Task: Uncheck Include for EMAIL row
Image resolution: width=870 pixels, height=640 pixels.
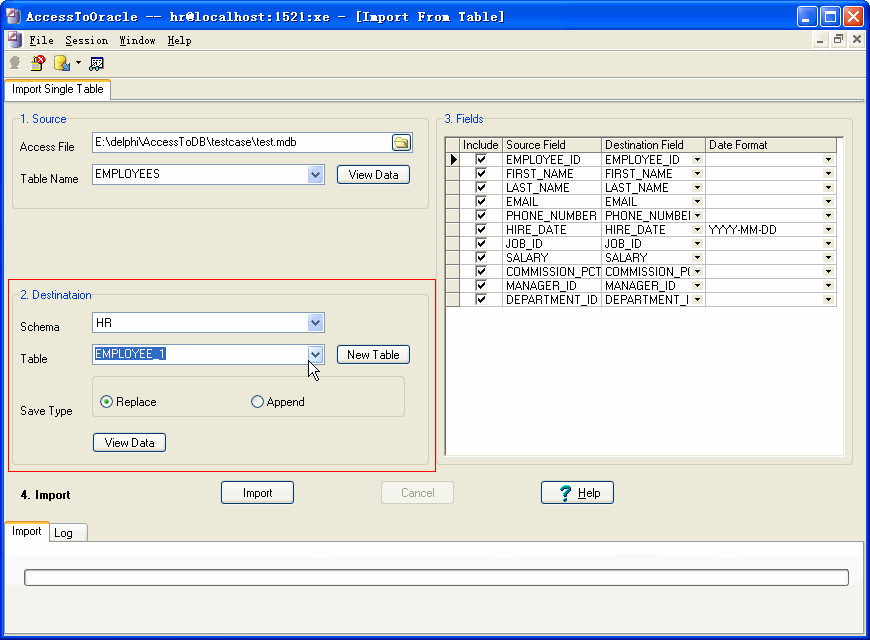Action: coord(481,201)
